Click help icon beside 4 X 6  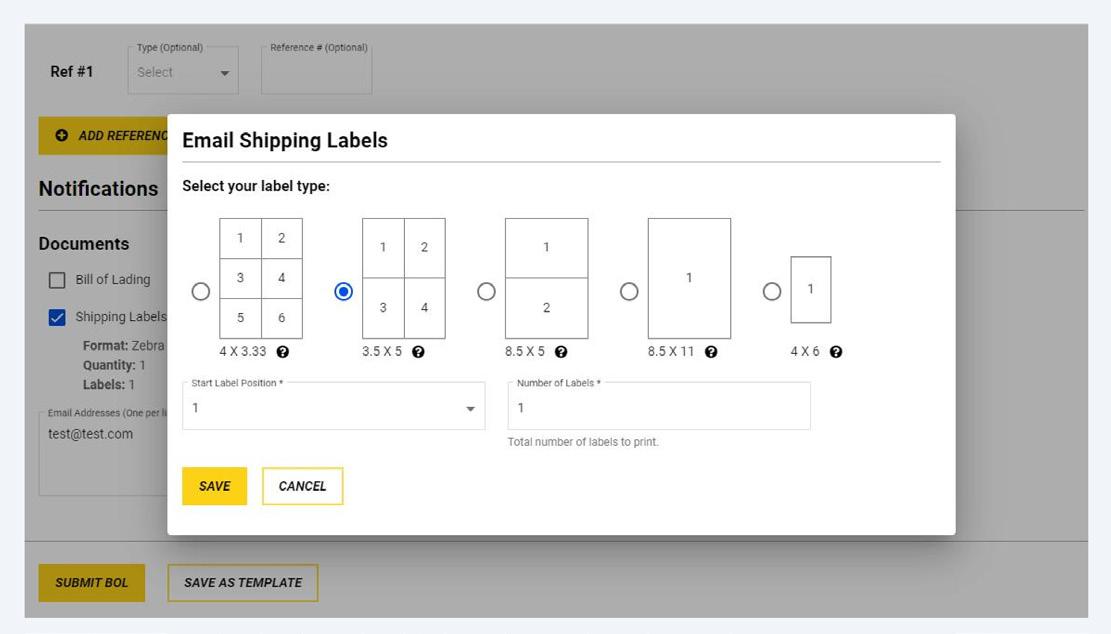836,352
